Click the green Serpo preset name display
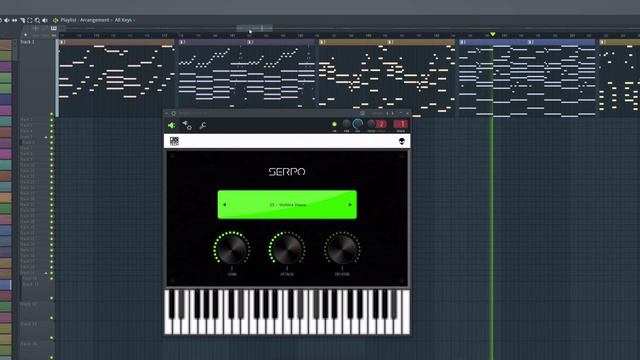 click(x=287, y=204)
